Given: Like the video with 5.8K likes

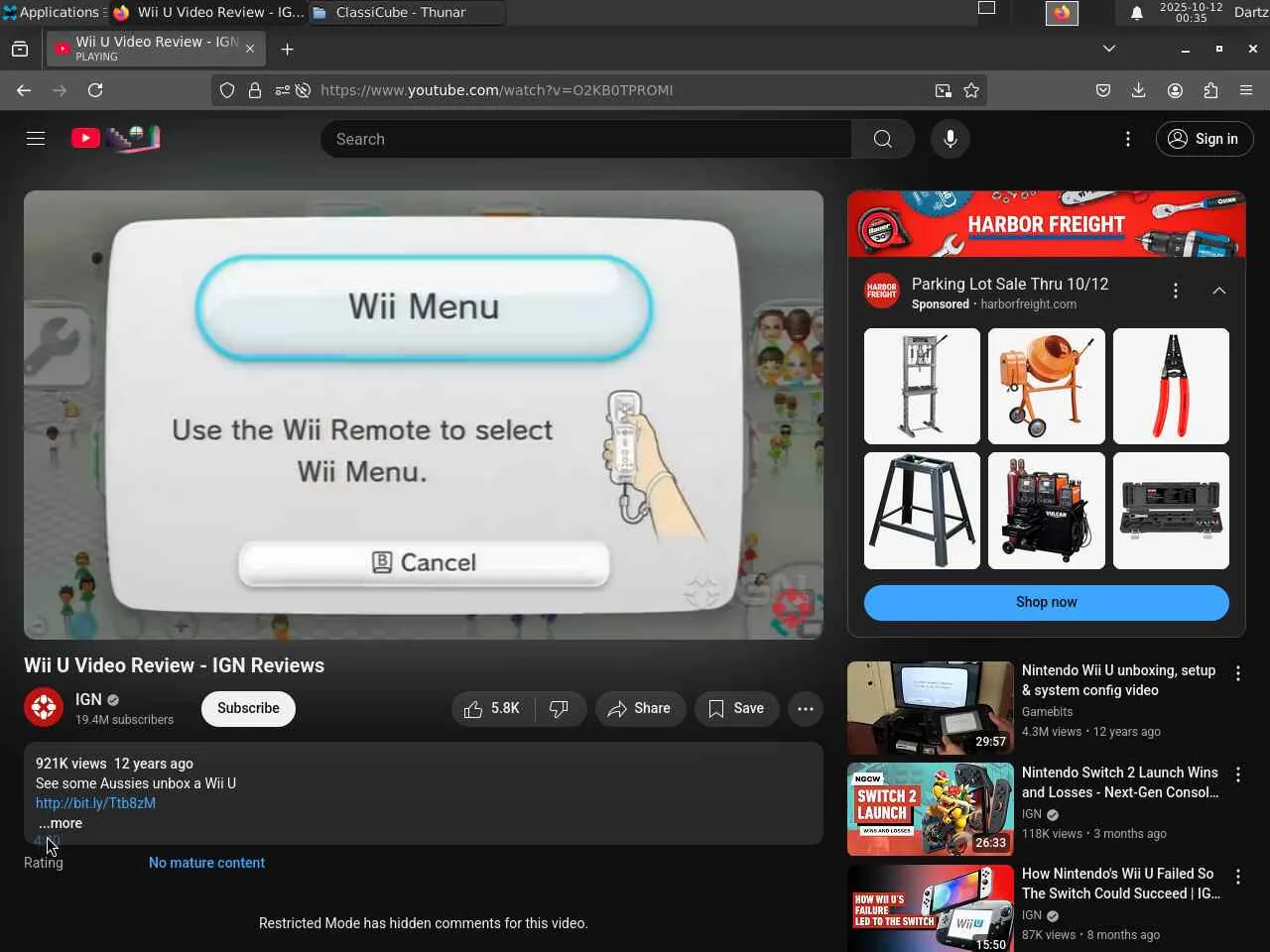Looking at the screenshot, I should click(x=493, y=708).
